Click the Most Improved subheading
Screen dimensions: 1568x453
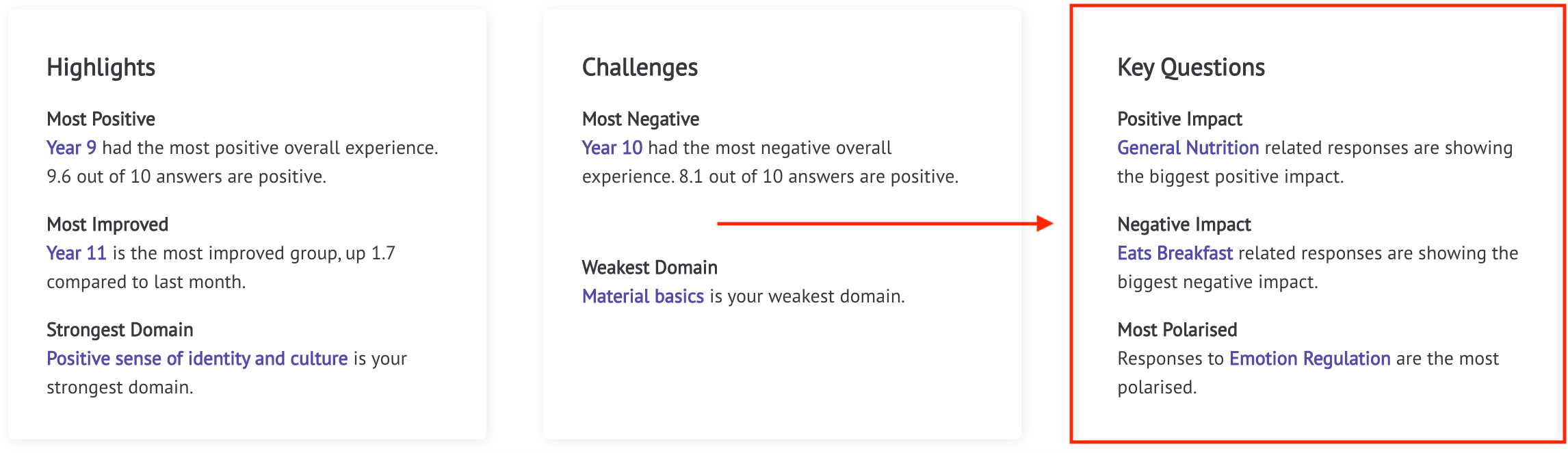pos(107,224)
